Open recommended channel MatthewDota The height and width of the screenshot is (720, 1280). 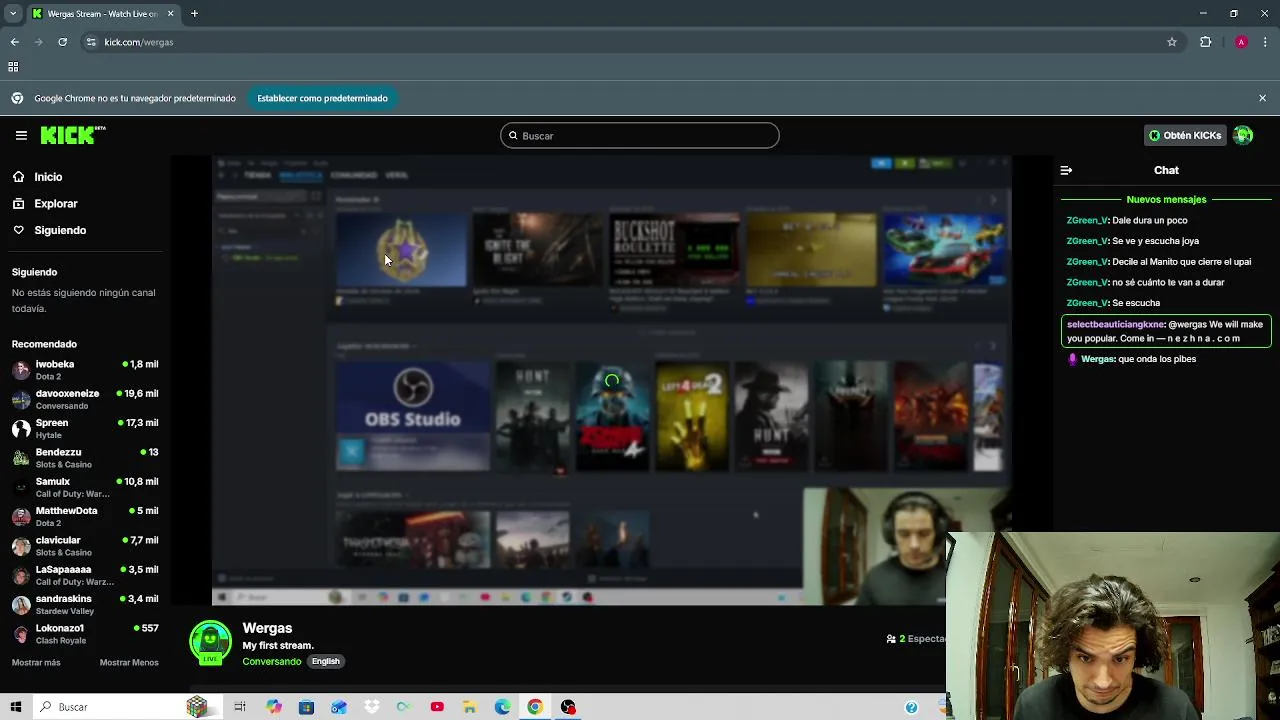(x=85, y=517)
